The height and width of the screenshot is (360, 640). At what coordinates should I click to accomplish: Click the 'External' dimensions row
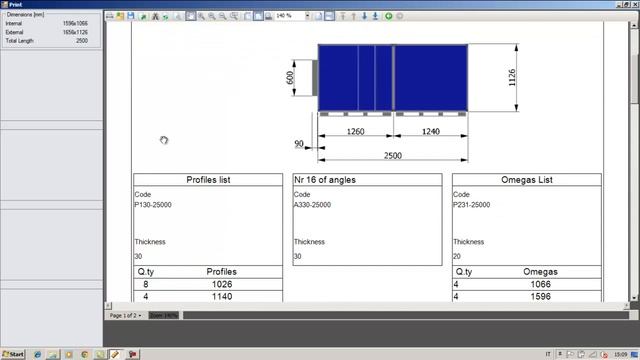tap(47, 32)
